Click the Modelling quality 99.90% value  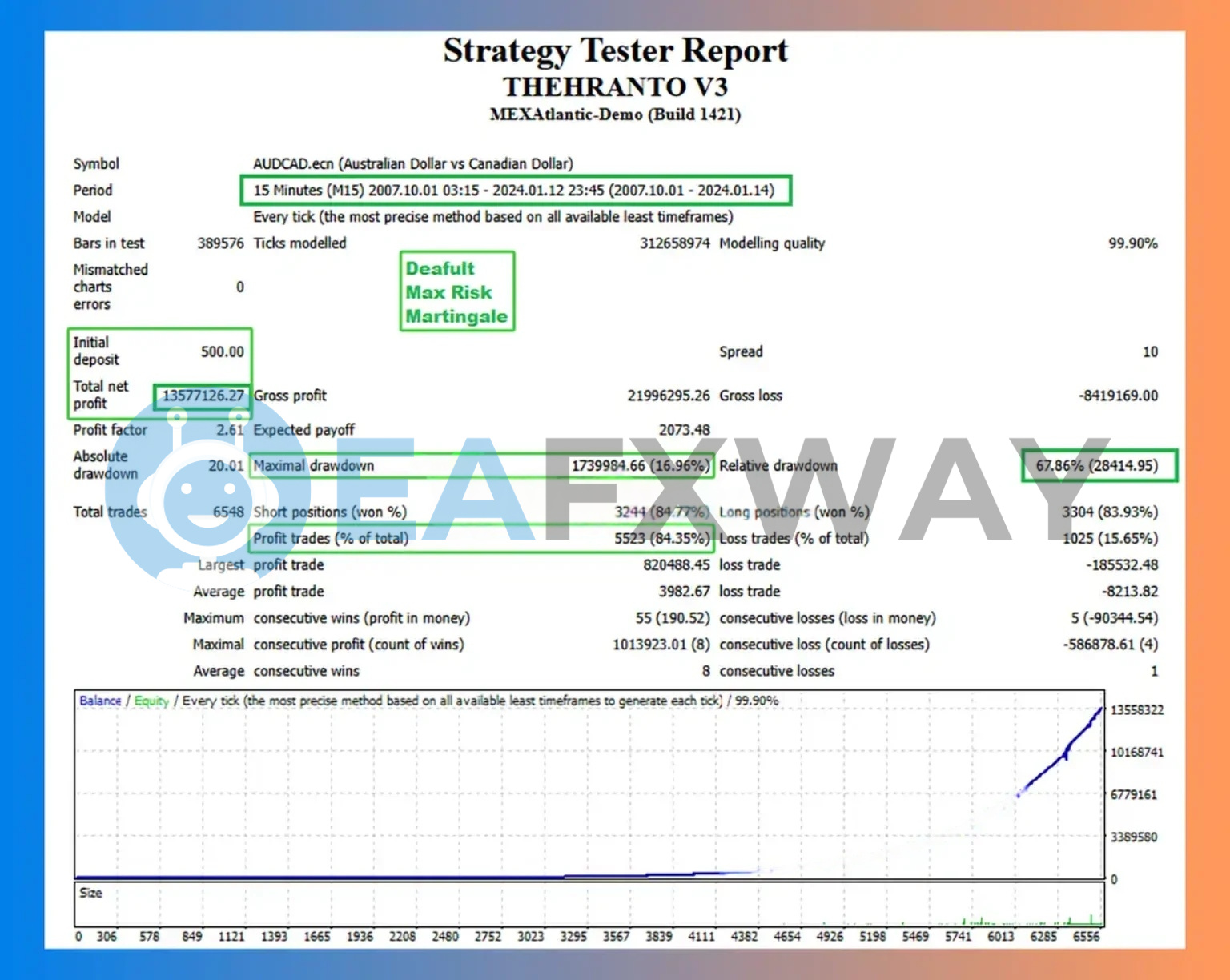click(1132, 243)
